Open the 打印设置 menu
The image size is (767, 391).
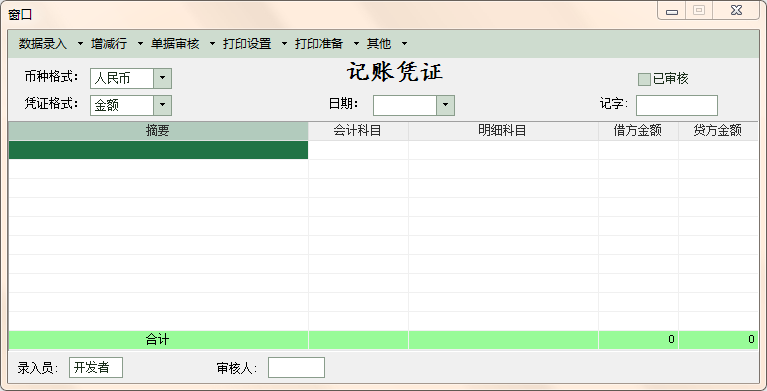[247, 44]
